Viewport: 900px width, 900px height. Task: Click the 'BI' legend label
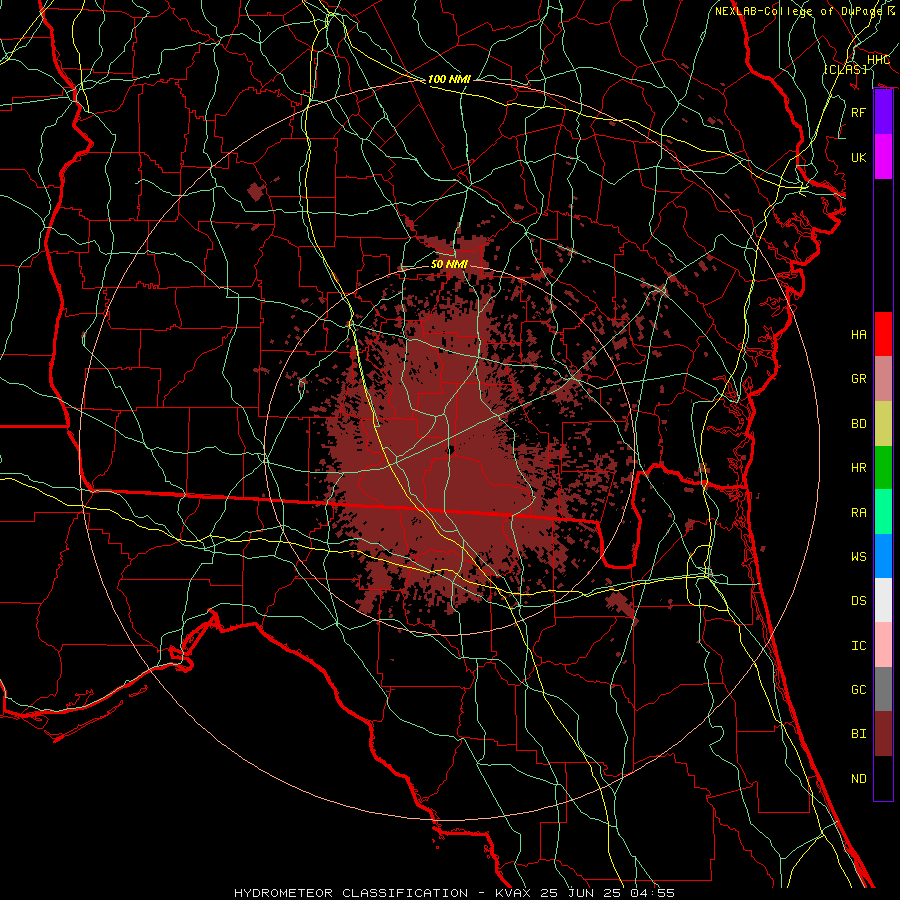[x=859, y=734]
